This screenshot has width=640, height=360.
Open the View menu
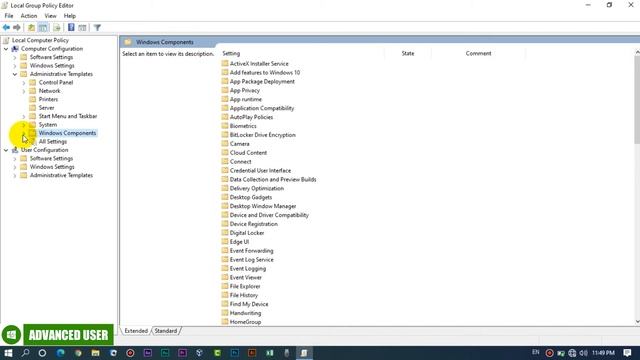tap(51, 16)
